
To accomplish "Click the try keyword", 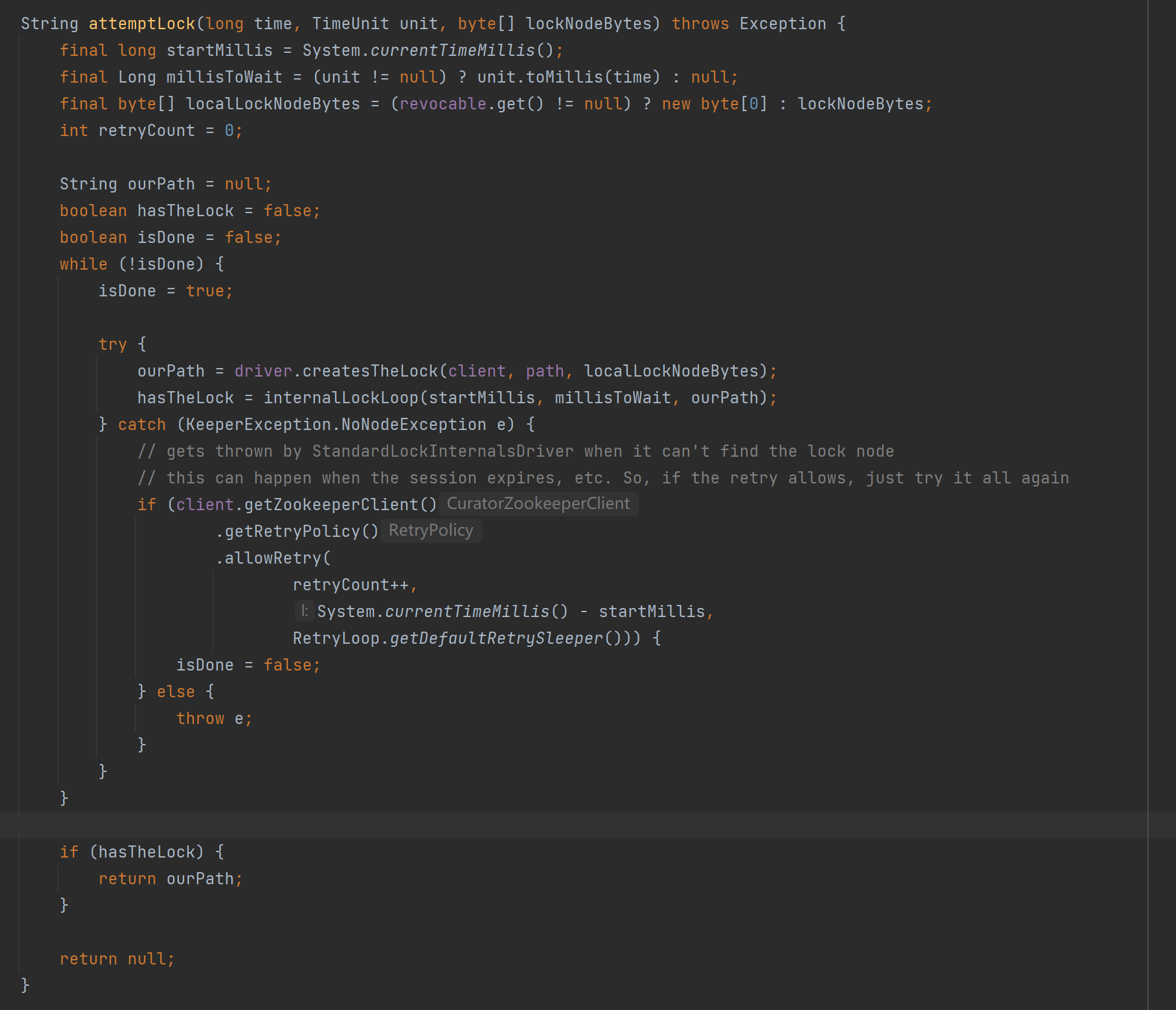I will click(113, 344).
